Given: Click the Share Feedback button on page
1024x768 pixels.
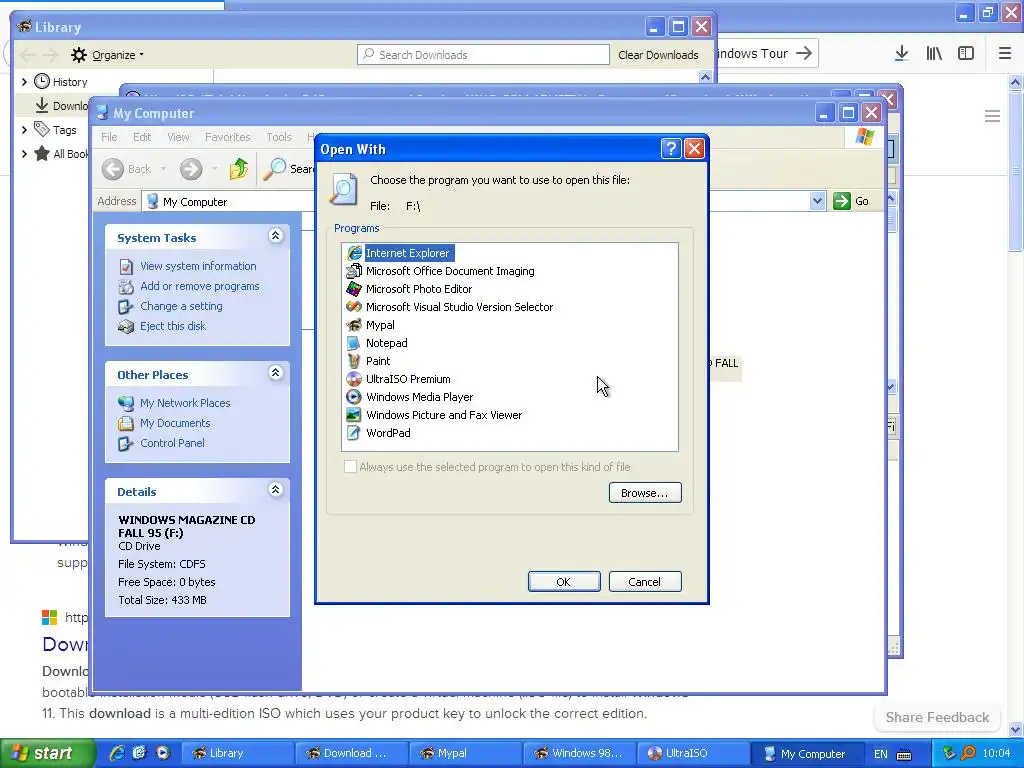Looking at the screenshot, I should pyautogui.click(x=937, y=717).
